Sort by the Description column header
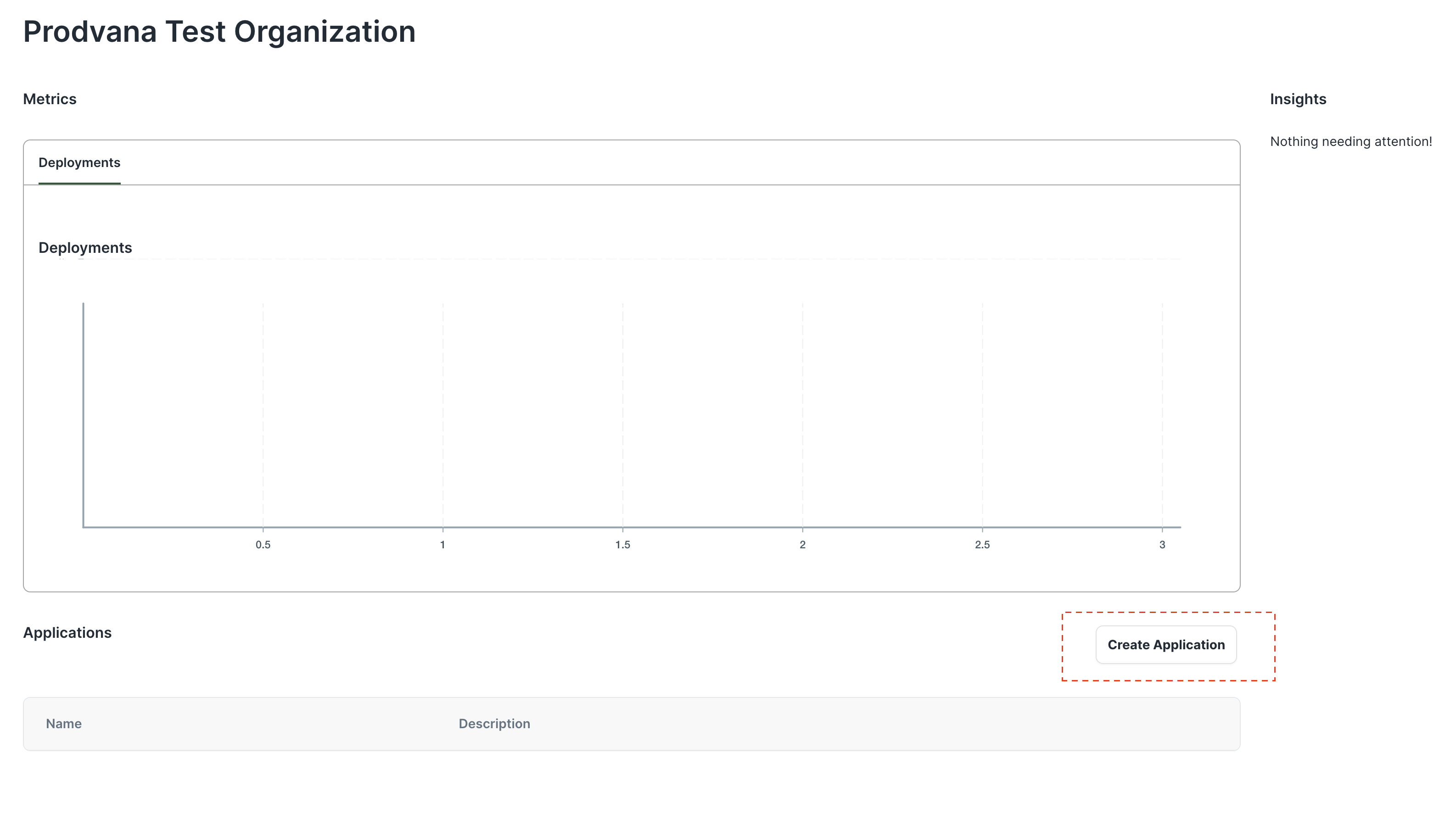Screen dimensions: 1456x825 tap(493, 724)
